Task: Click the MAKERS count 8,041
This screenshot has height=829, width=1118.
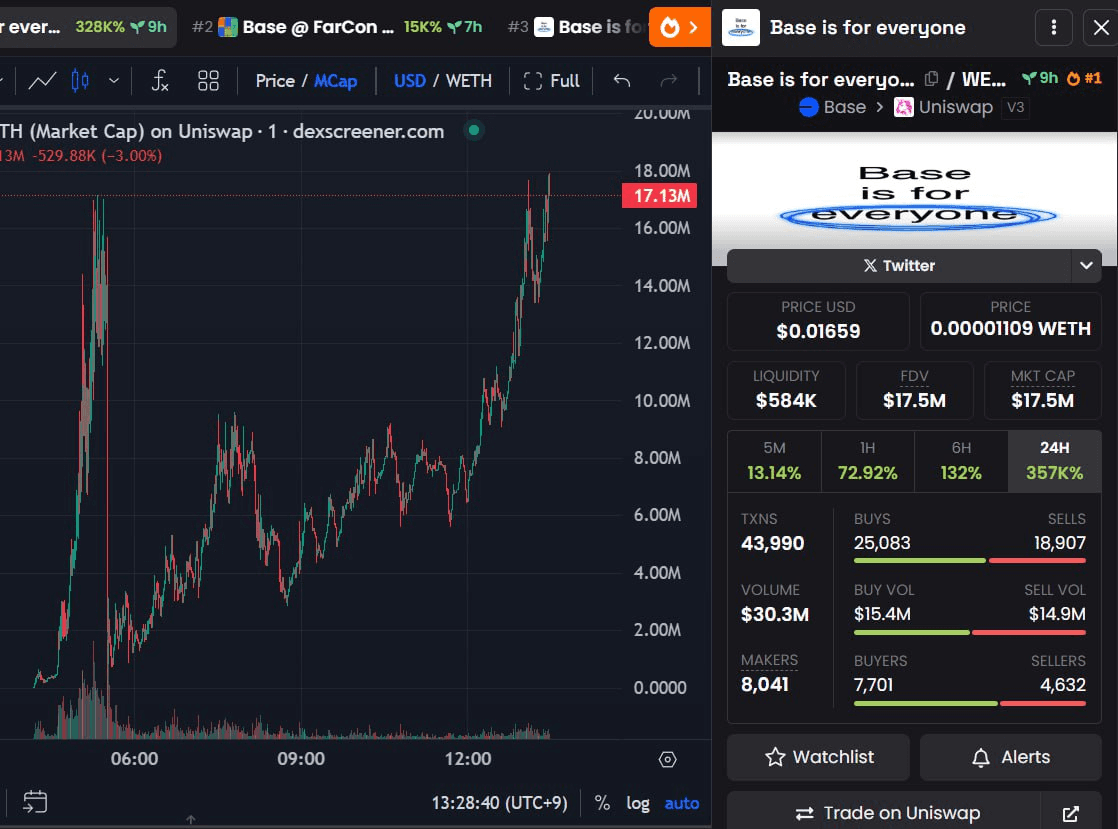Action: click(765, 685)
